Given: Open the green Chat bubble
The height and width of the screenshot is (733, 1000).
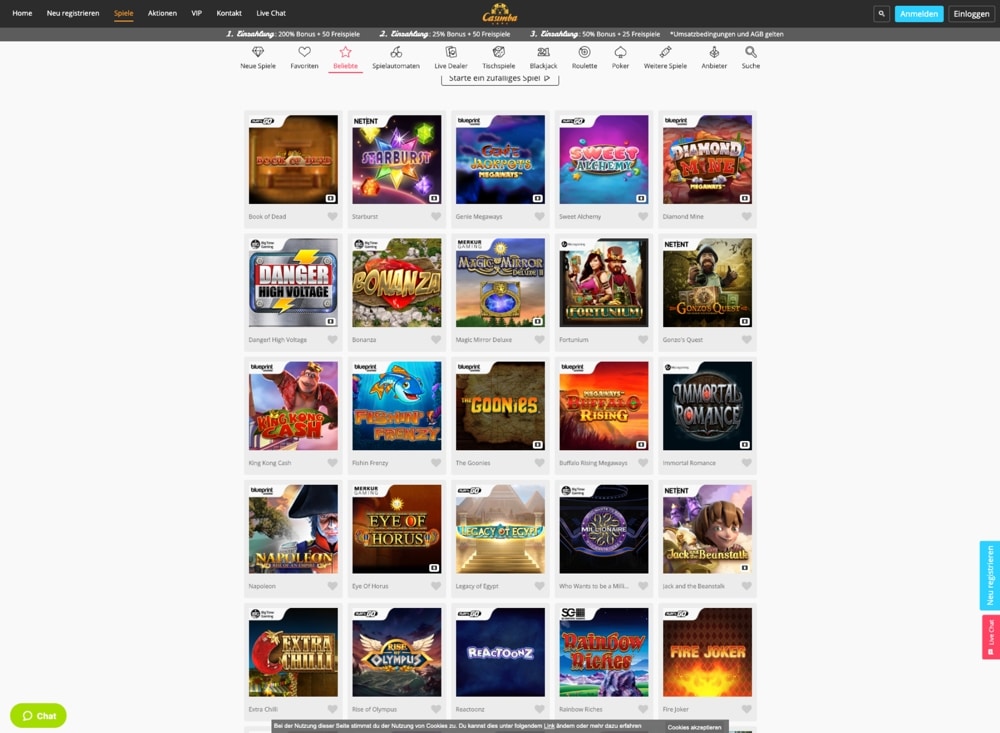Looking at the screenshot, I should (x=38, y=715).
